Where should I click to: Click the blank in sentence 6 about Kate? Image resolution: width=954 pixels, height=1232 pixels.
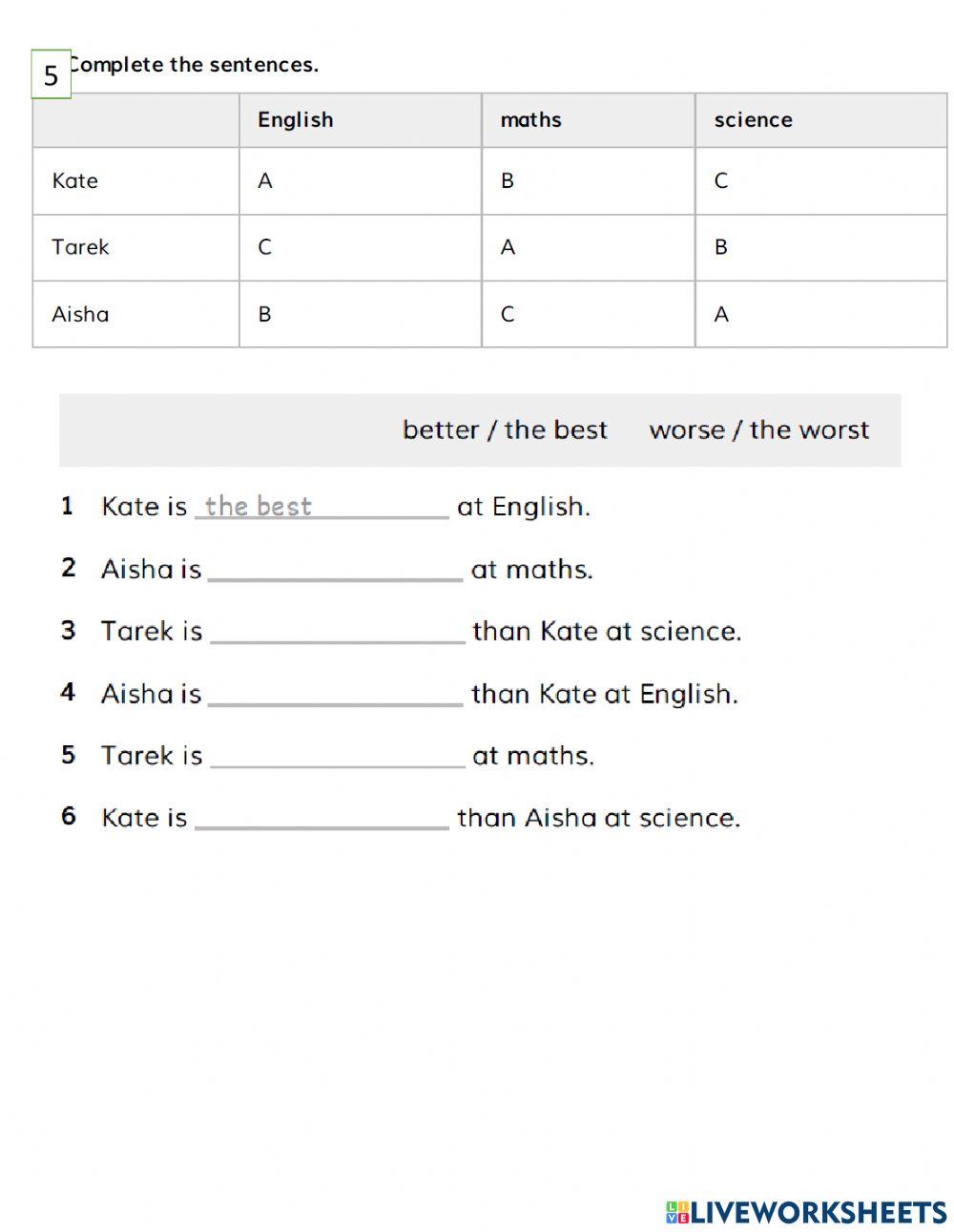pyautogui.click(x=321, y=817)
